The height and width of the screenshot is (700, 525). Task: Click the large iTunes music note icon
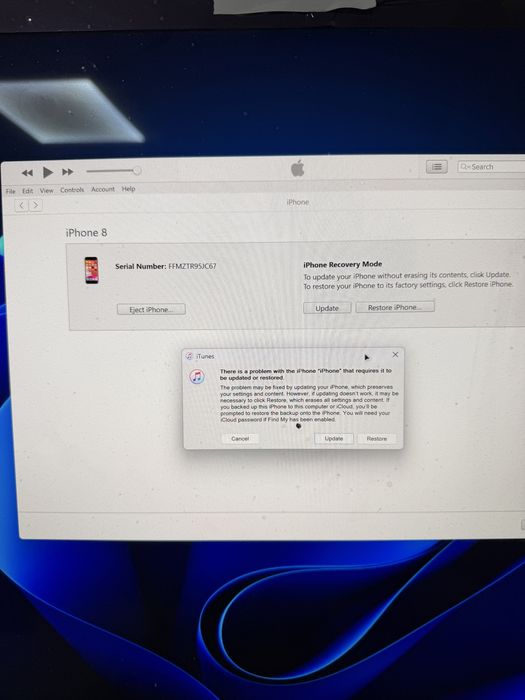[x=197, y=377]
